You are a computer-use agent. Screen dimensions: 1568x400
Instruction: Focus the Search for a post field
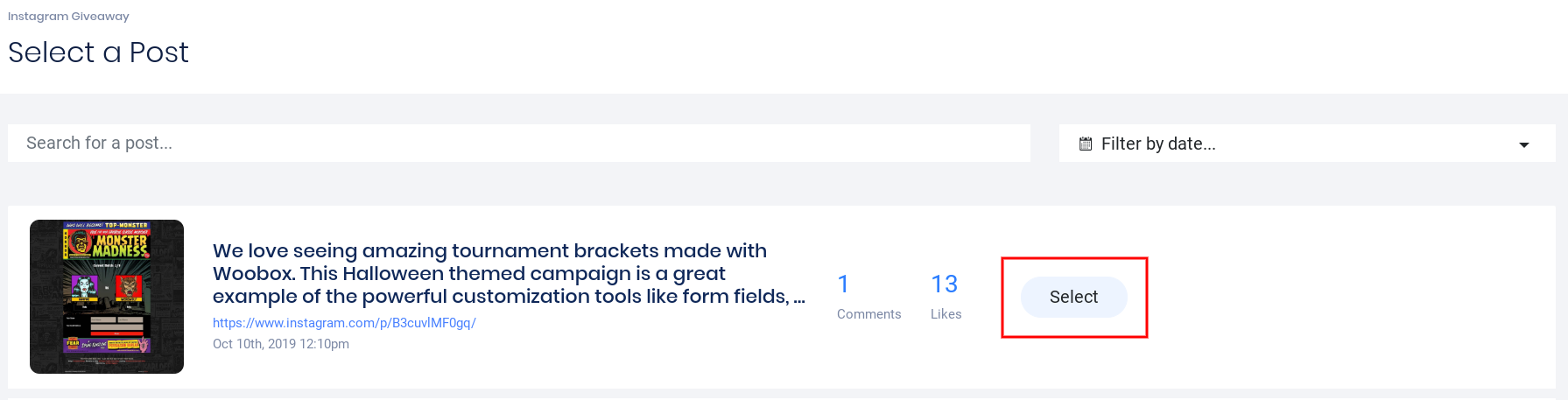click(518, 143)
